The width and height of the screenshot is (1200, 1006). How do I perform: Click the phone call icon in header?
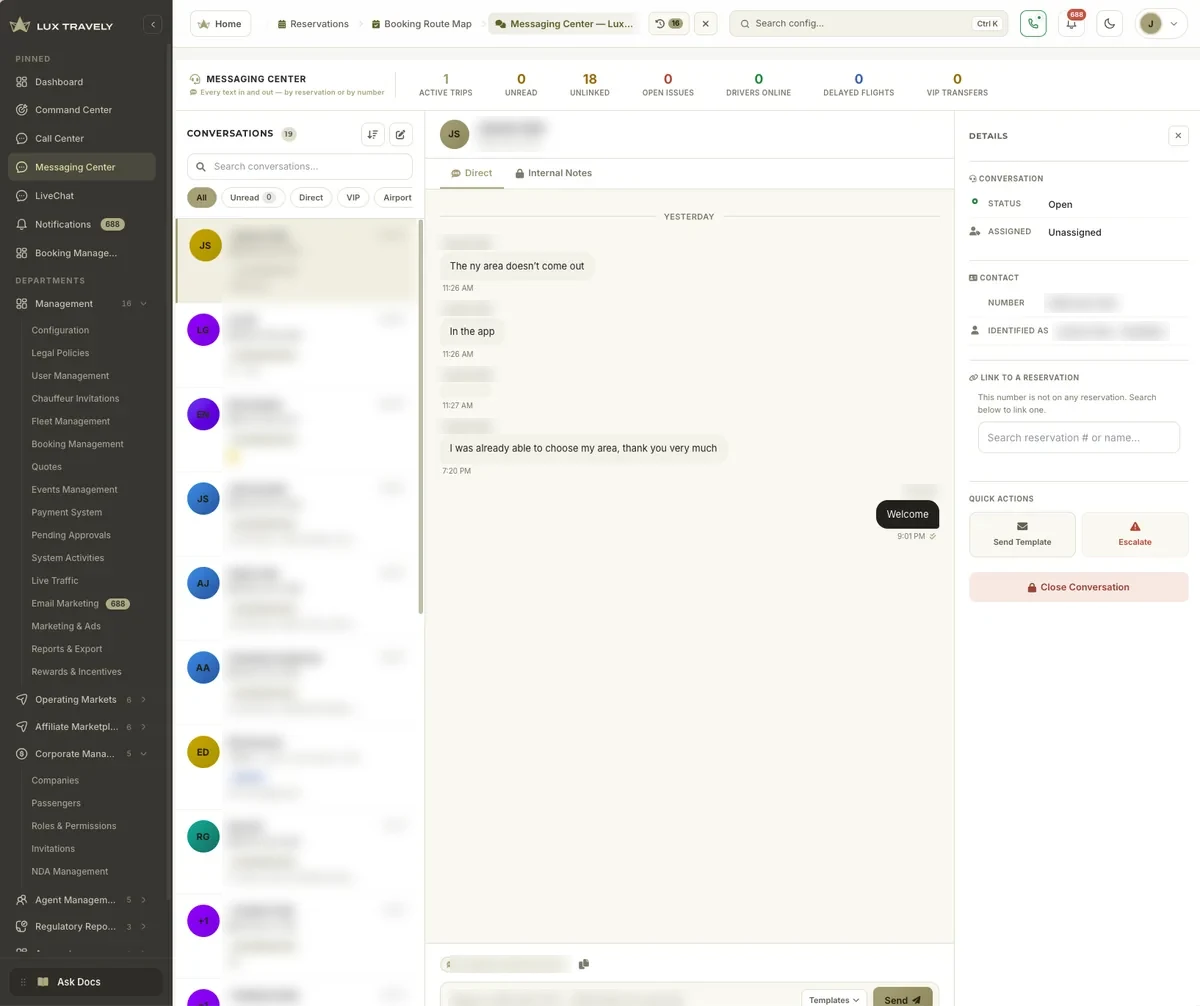click(1033, 23)
